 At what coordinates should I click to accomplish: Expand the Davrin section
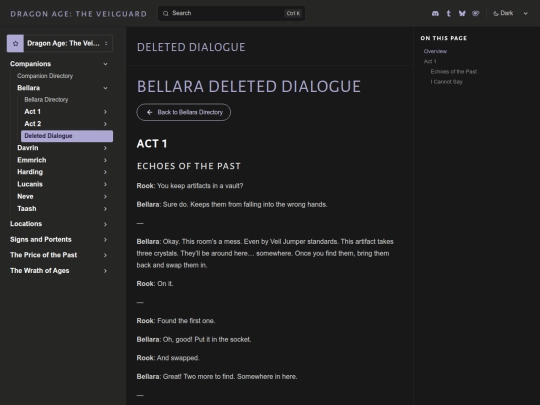click(105, 148)
